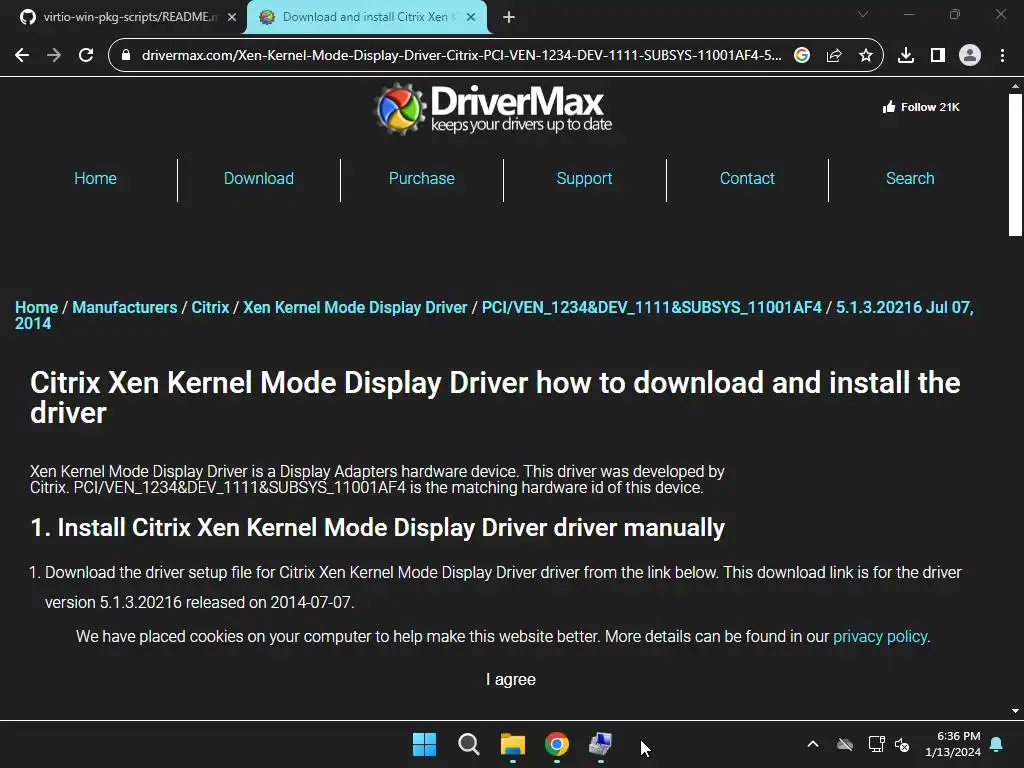This screenshot has height=768, width=1024.
Task: Open Windows Start menu
Action: (424, 744)
